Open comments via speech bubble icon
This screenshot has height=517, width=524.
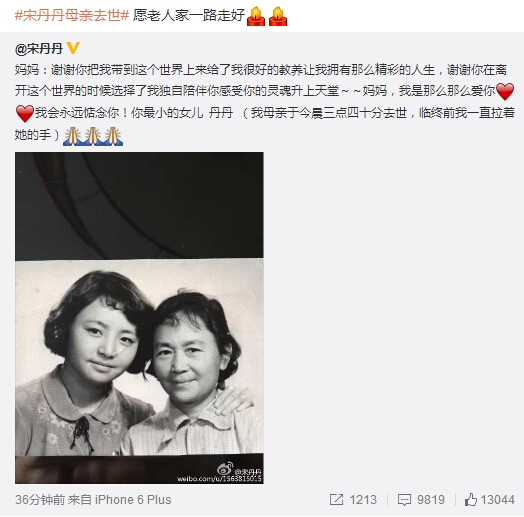tap(404, 500)
